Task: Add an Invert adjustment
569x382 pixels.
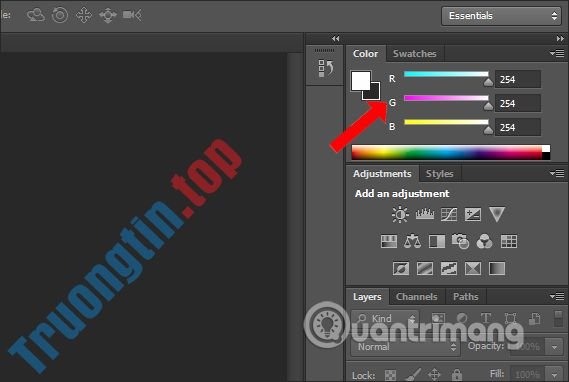Action: point(401,269)
